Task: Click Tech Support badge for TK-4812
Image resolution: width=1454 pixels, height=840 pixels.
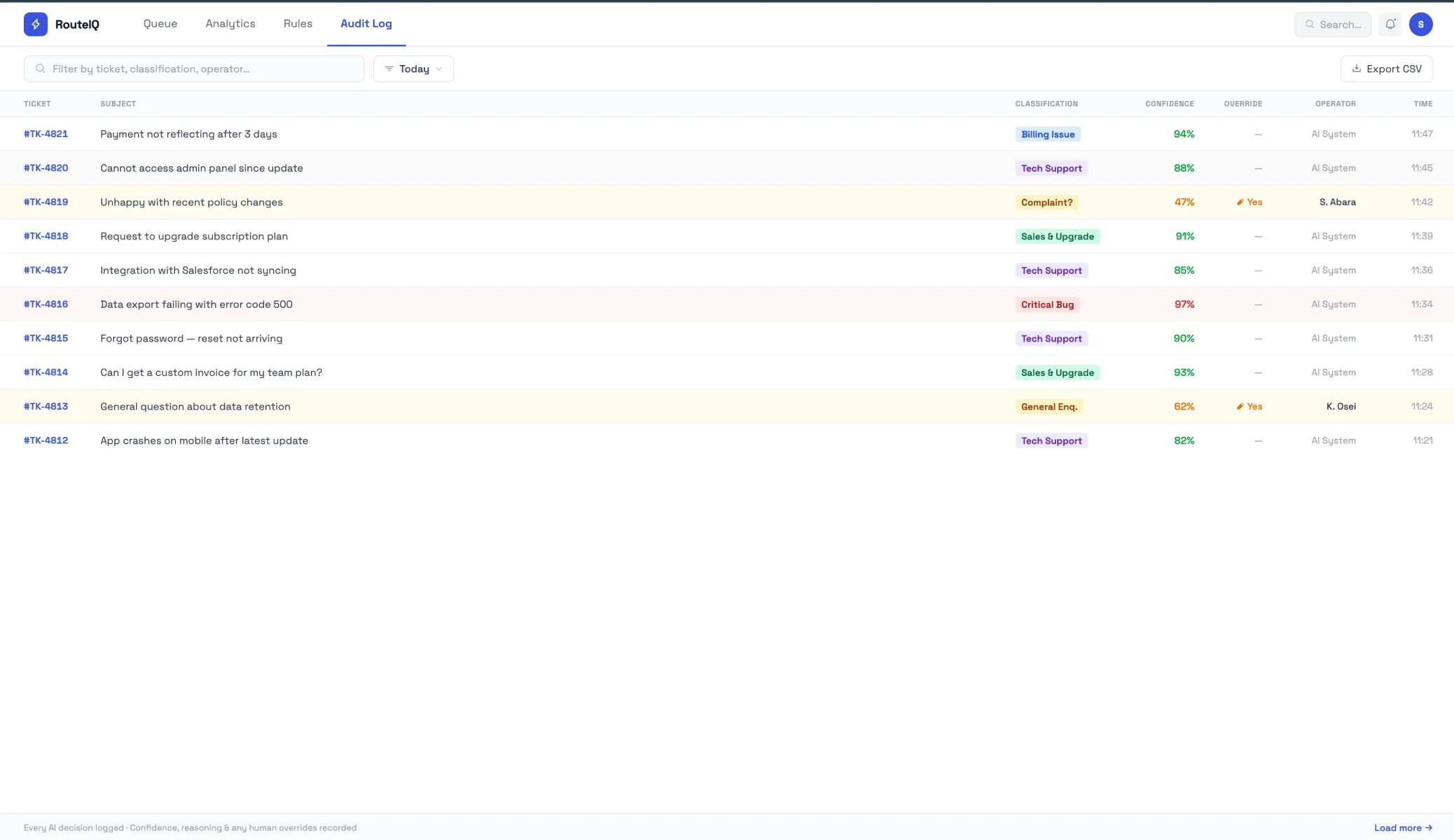Action: [x=1051, y=441]
